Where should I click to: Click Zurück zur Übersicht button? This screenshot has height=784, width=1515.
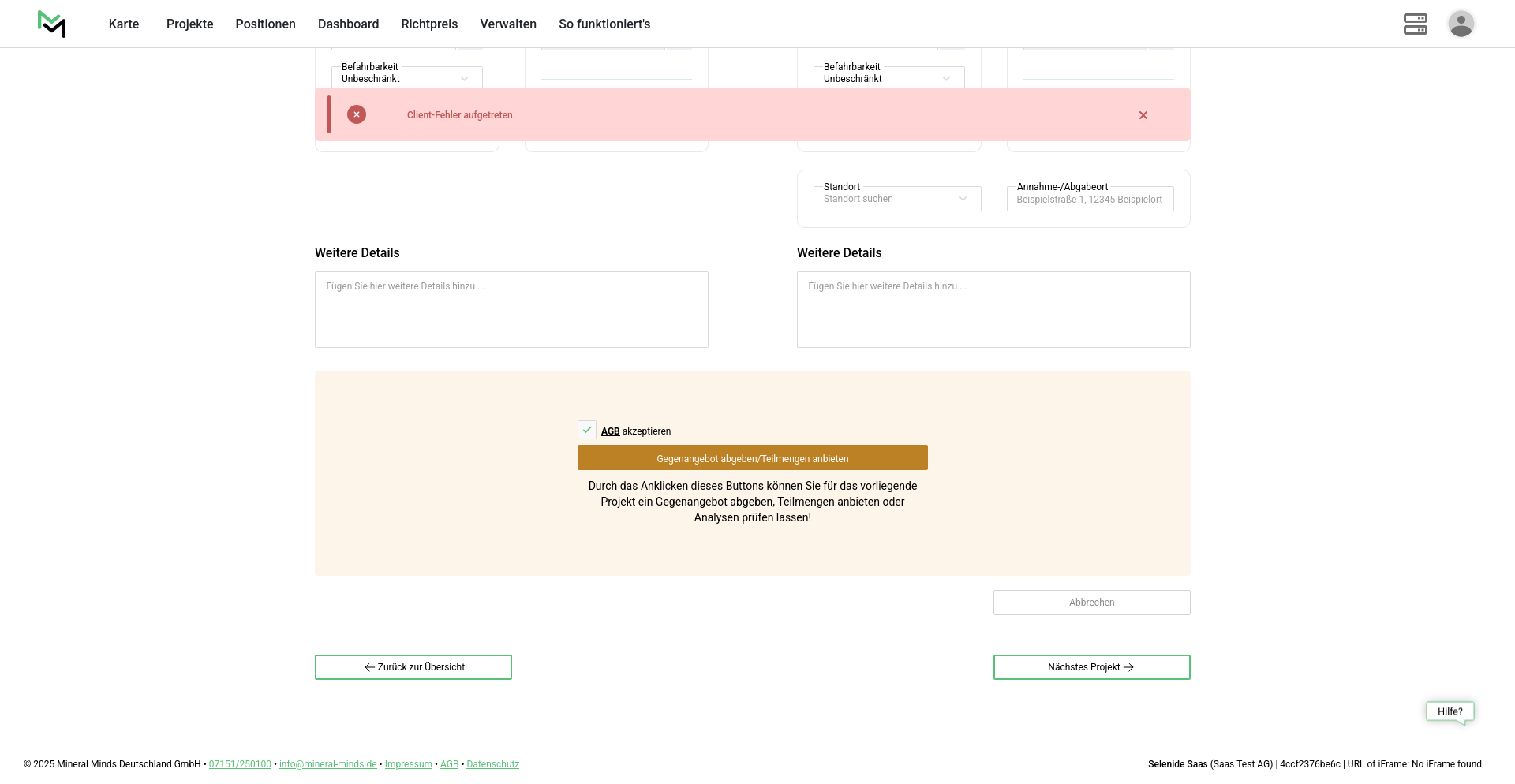point(413,667)
